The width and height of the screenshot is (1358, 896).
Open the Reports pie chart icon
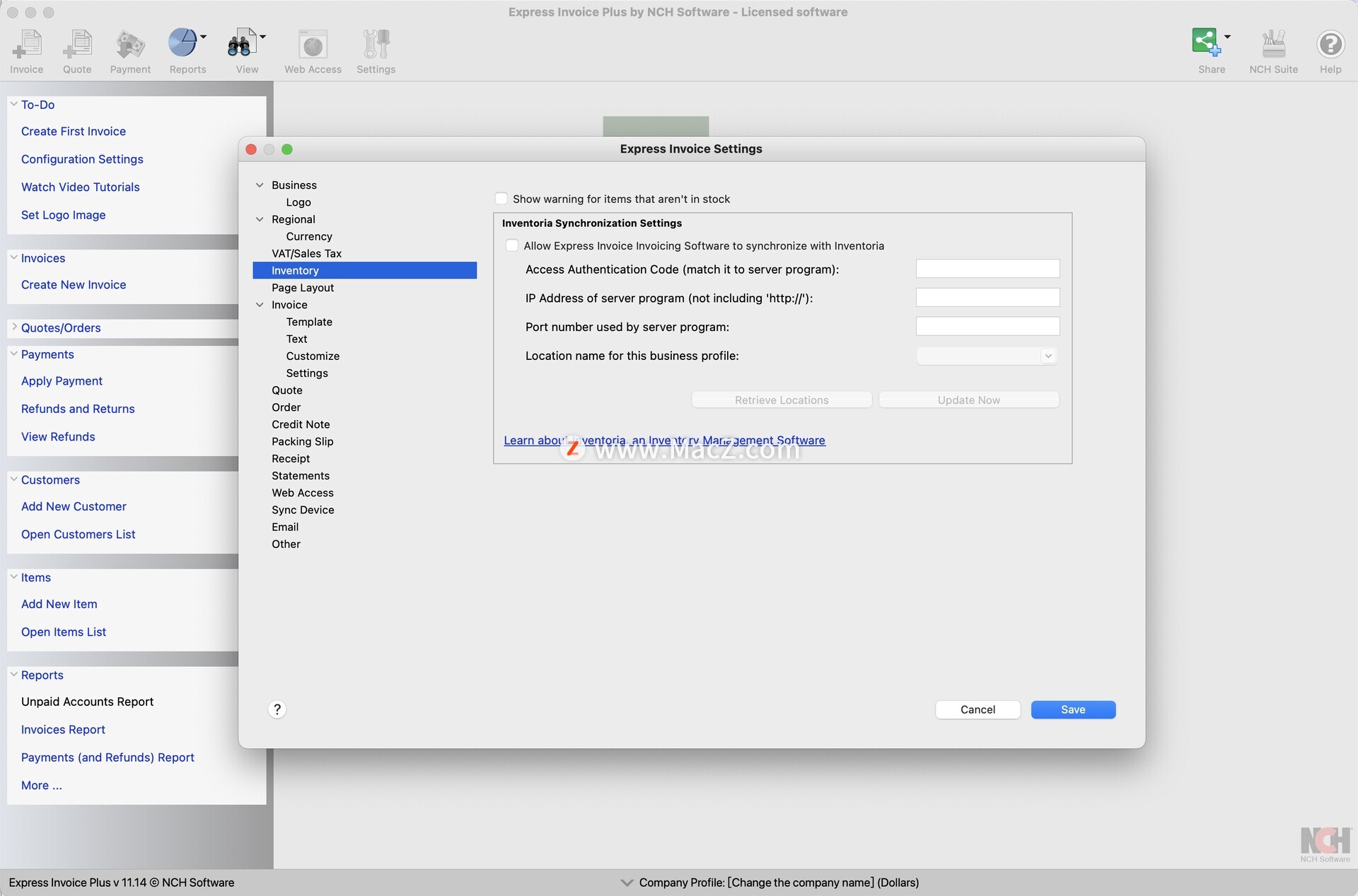click(x=182, y=43)
